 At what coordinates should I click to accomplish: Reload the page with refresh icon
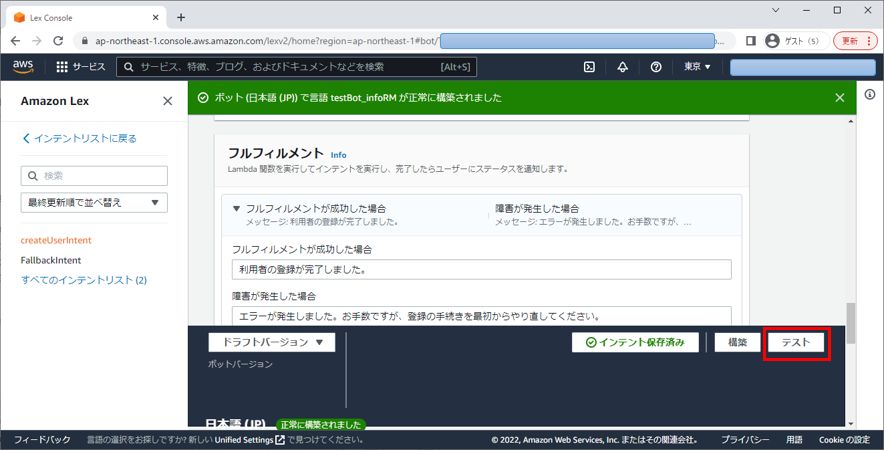[58, 41]
